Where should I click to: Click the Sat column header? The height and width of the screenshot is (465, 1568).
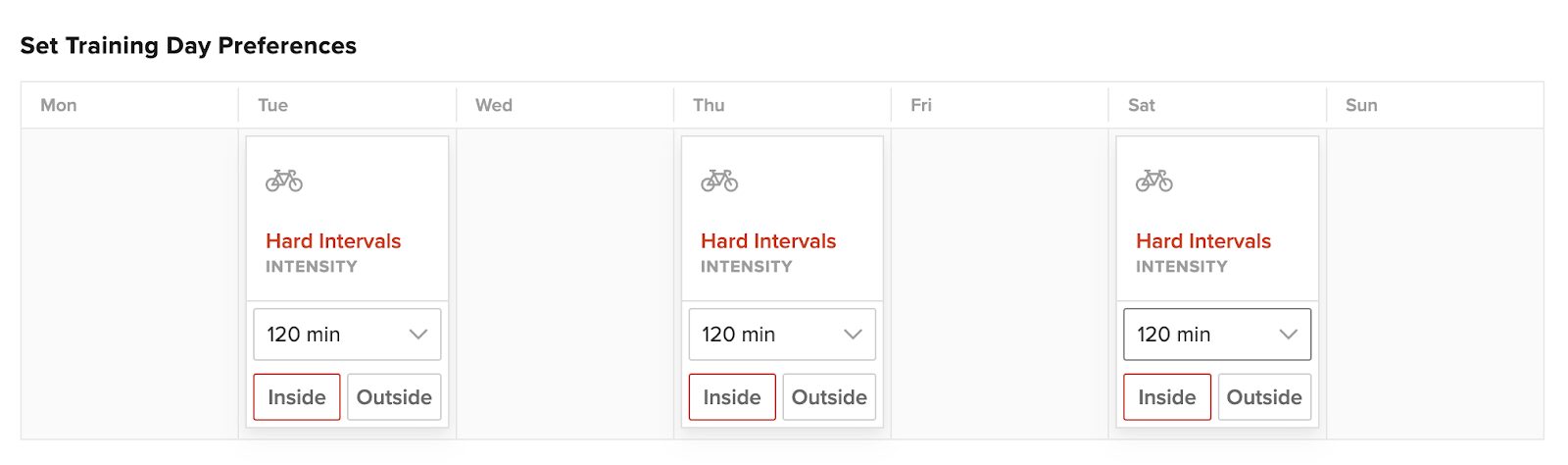coord(1142,105)
